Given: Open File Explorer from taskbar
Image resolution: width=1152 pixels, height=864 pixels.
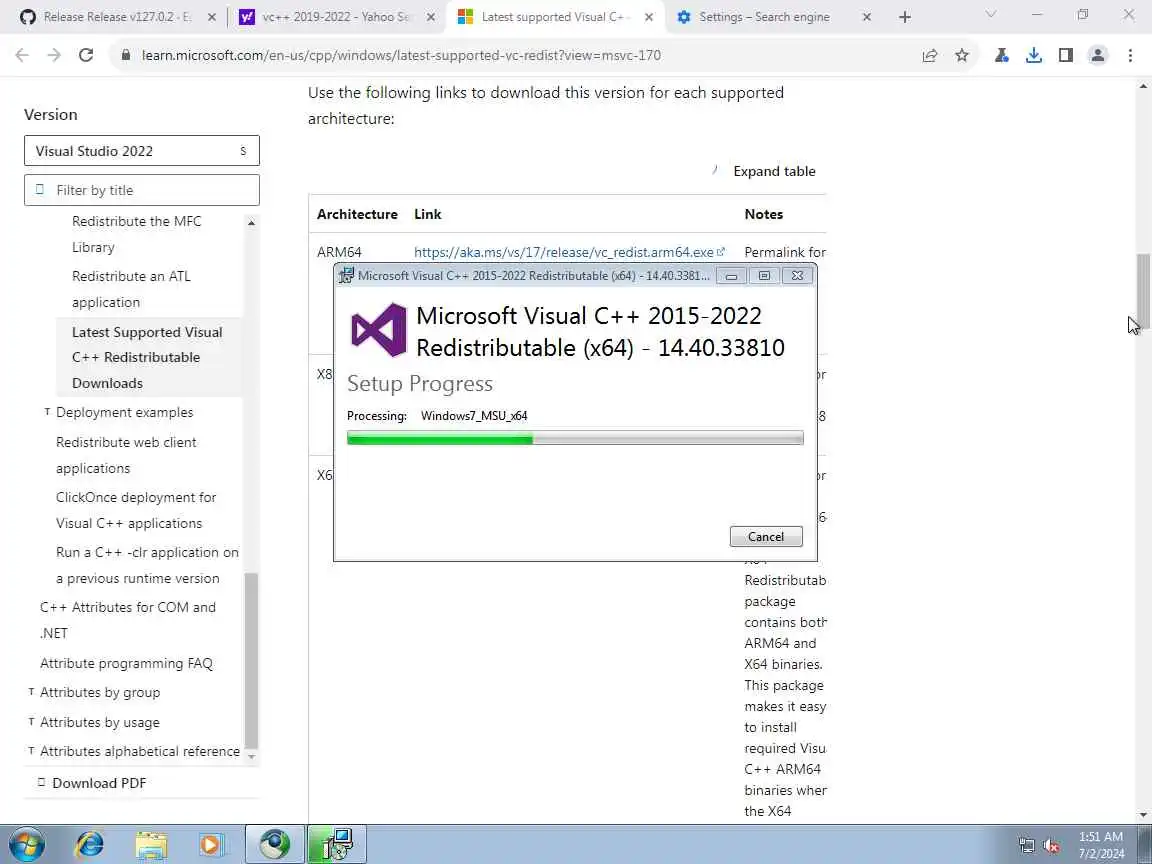Looking at the screenshot, I should point(151,845).
